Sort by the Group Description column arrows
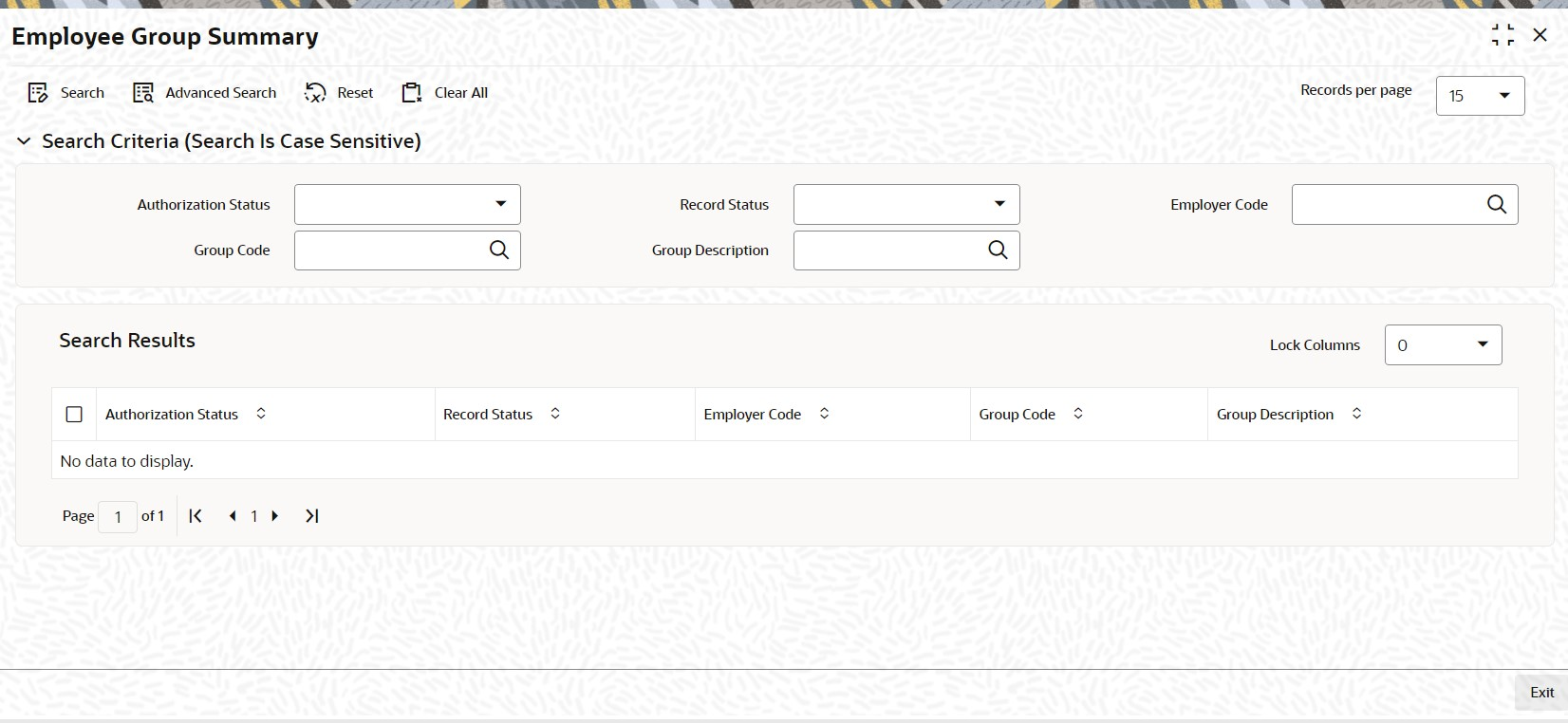 click(x=1356, y=414)
